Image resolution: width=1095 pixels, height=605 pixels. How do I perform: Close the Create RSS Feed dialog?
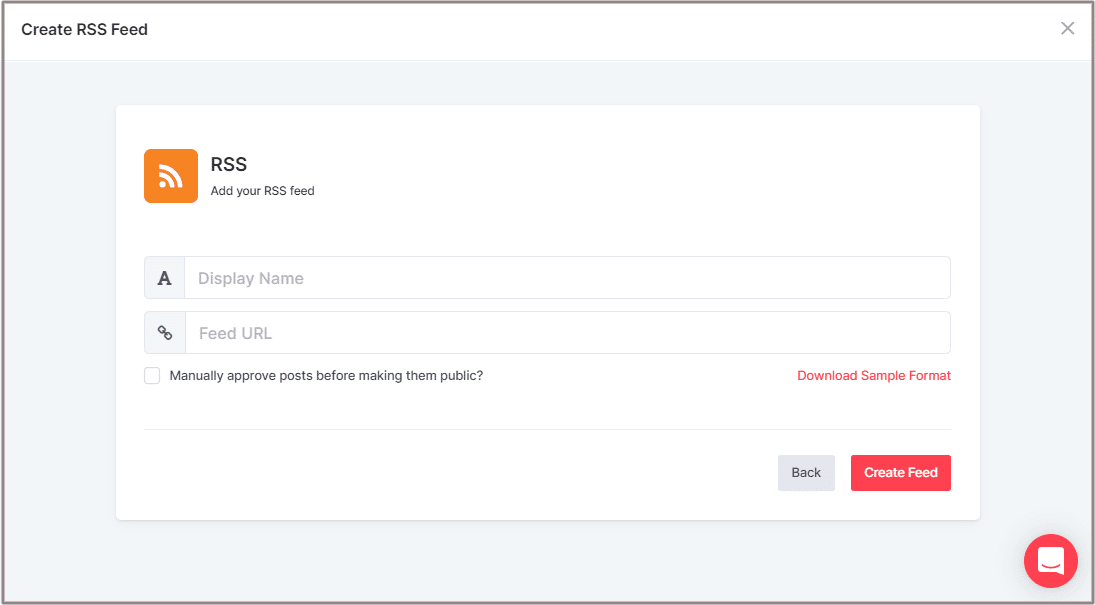point(1067,28)
